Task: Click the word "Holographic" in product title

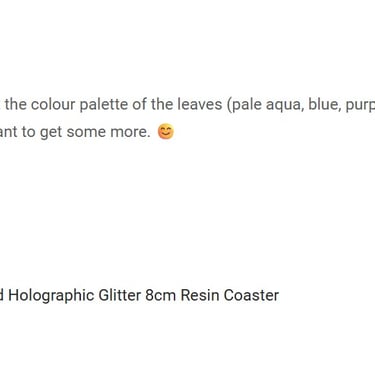Action: point(51,296)
